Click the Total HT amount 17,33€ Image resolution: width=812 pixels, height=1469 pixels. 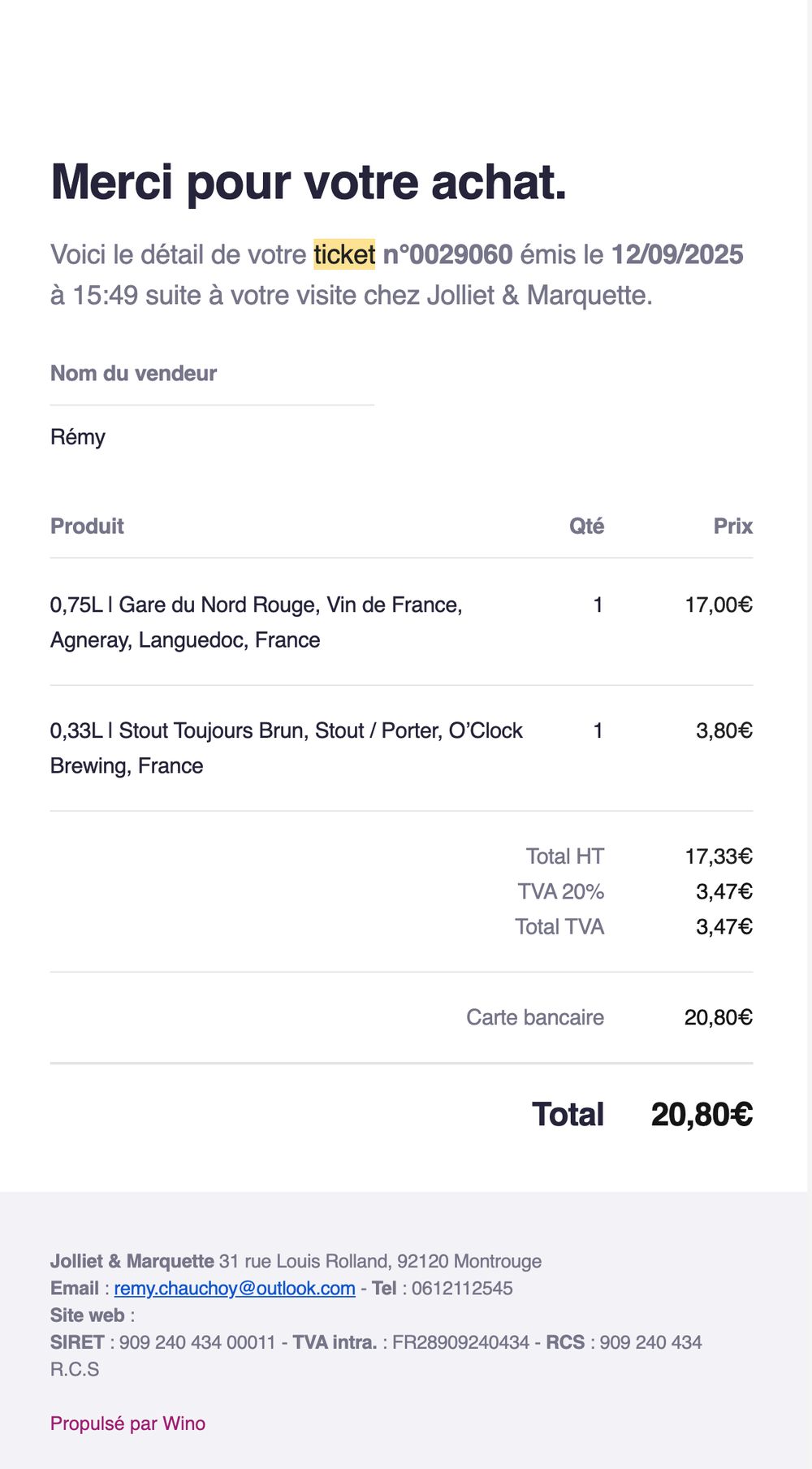tap(718, 856)
